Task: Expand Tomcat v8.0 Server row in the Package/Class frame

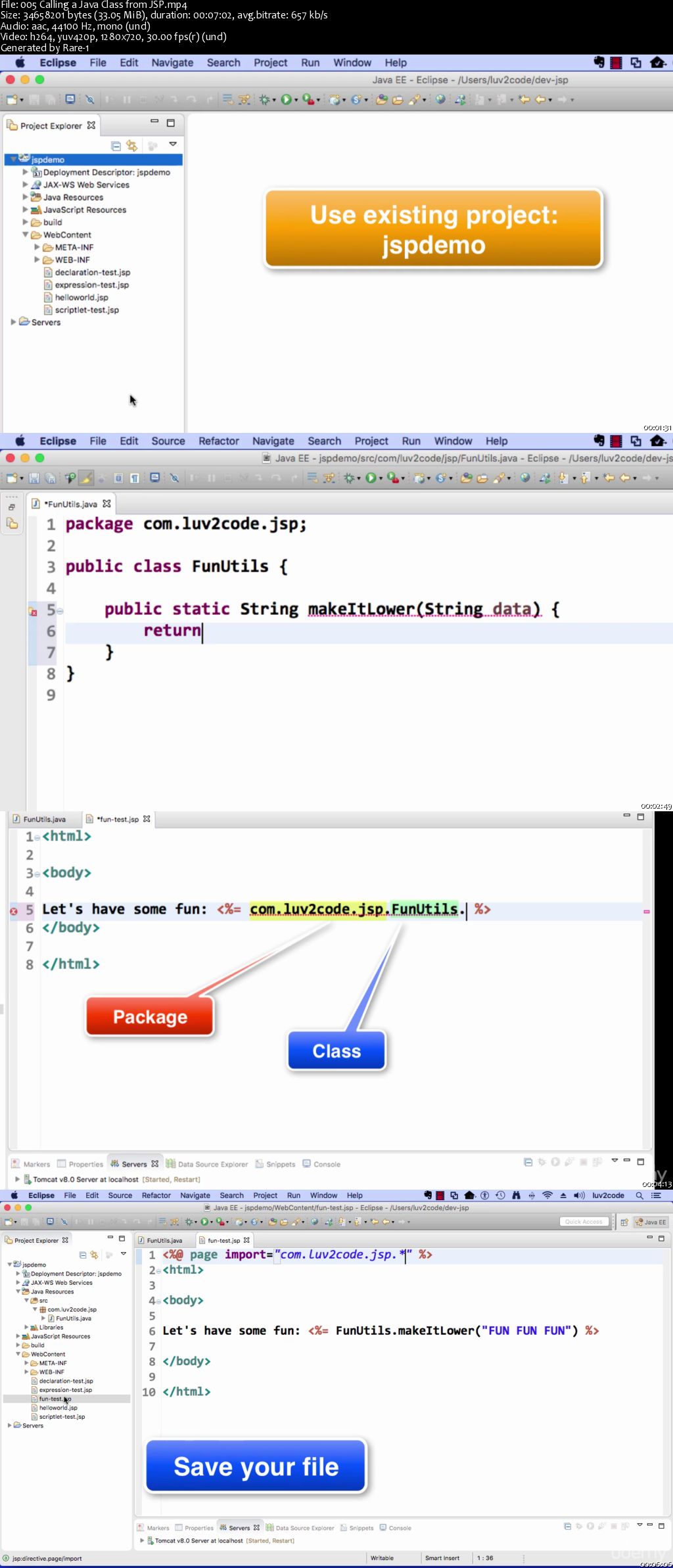Action: point(18,1179)
